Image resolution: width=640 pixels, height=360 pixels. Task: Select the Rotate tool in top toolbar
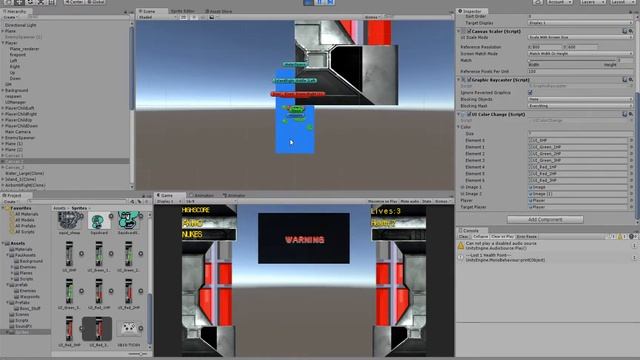[30, 2]
